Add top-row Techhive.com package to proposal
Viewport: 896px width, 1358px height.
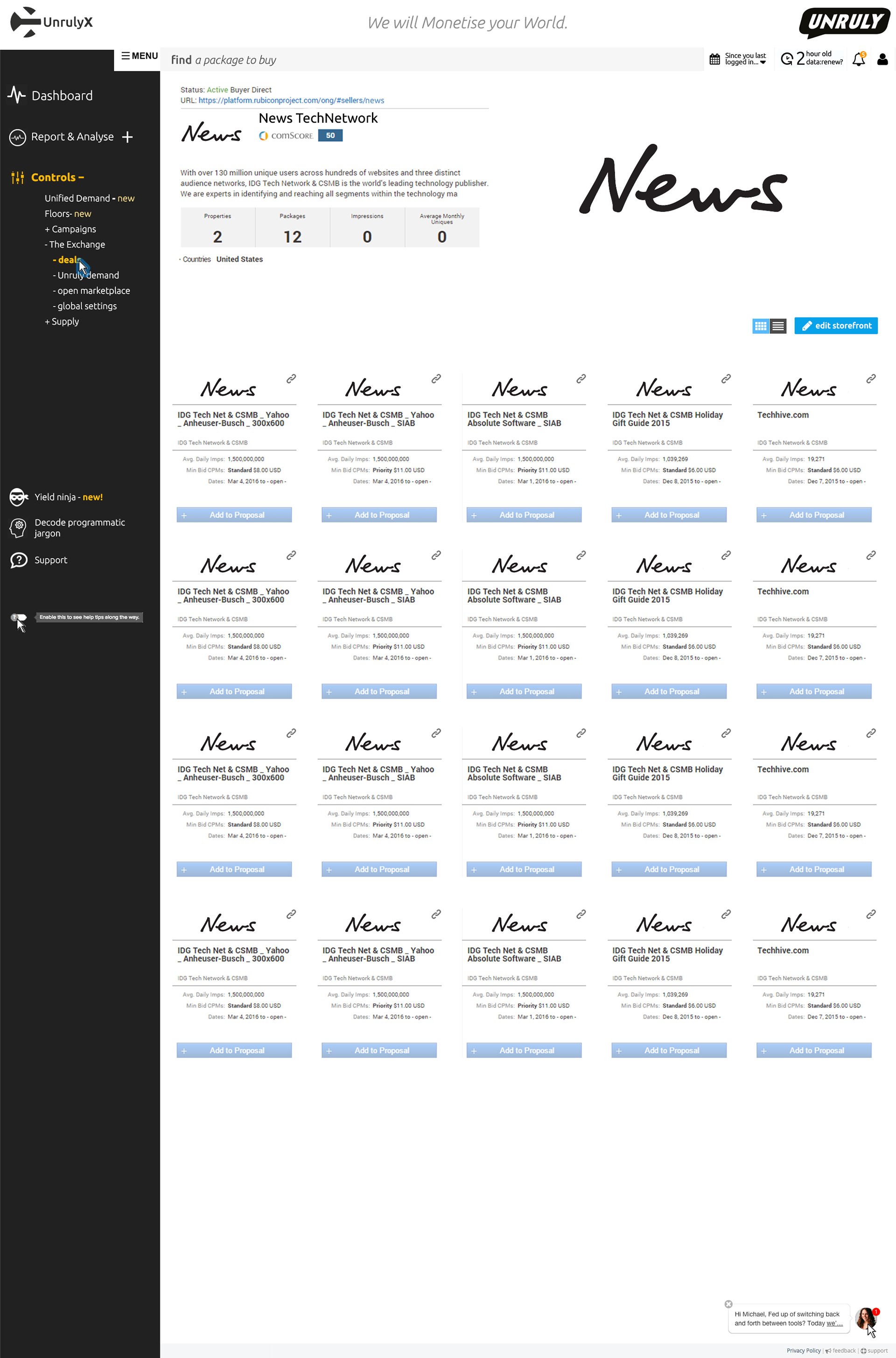click(814, 515)
